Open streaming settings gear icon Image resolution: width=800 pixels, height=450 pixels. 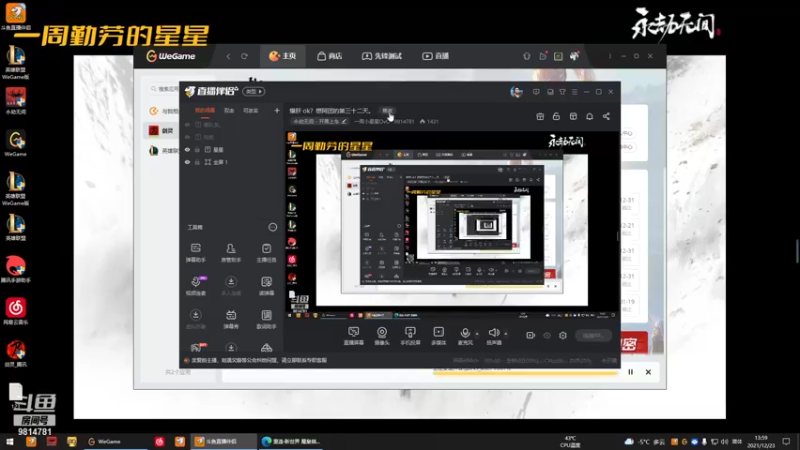[563, 335]
